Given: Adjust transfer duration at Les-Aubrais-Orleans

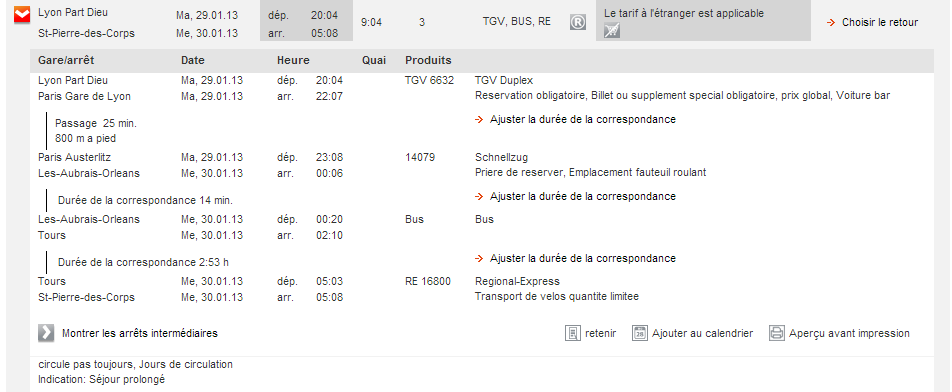Looking at the screenshot, I should click(582, 197).
